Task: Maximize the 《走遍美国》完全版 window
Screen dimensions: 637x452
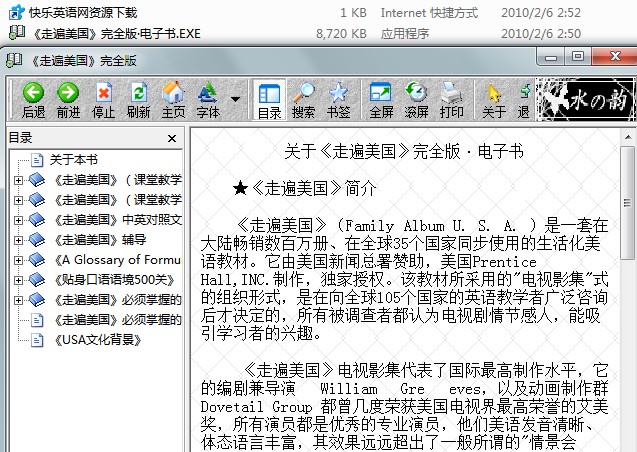Action: (578, 56)
